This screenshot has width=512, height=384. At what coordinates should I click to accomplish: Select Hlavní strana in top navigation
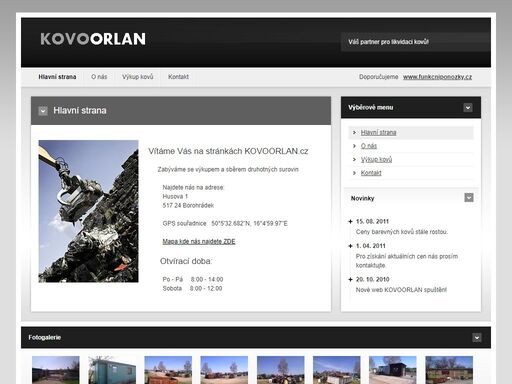pos(57,77)
